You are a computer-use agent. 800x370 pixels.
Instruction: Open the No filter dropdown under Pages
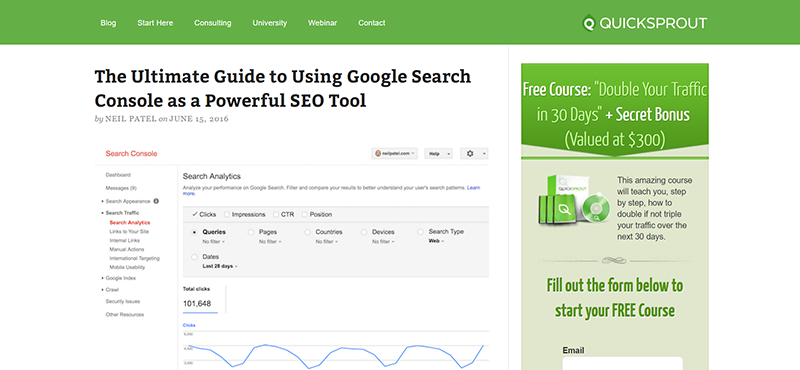click(270, 241)
